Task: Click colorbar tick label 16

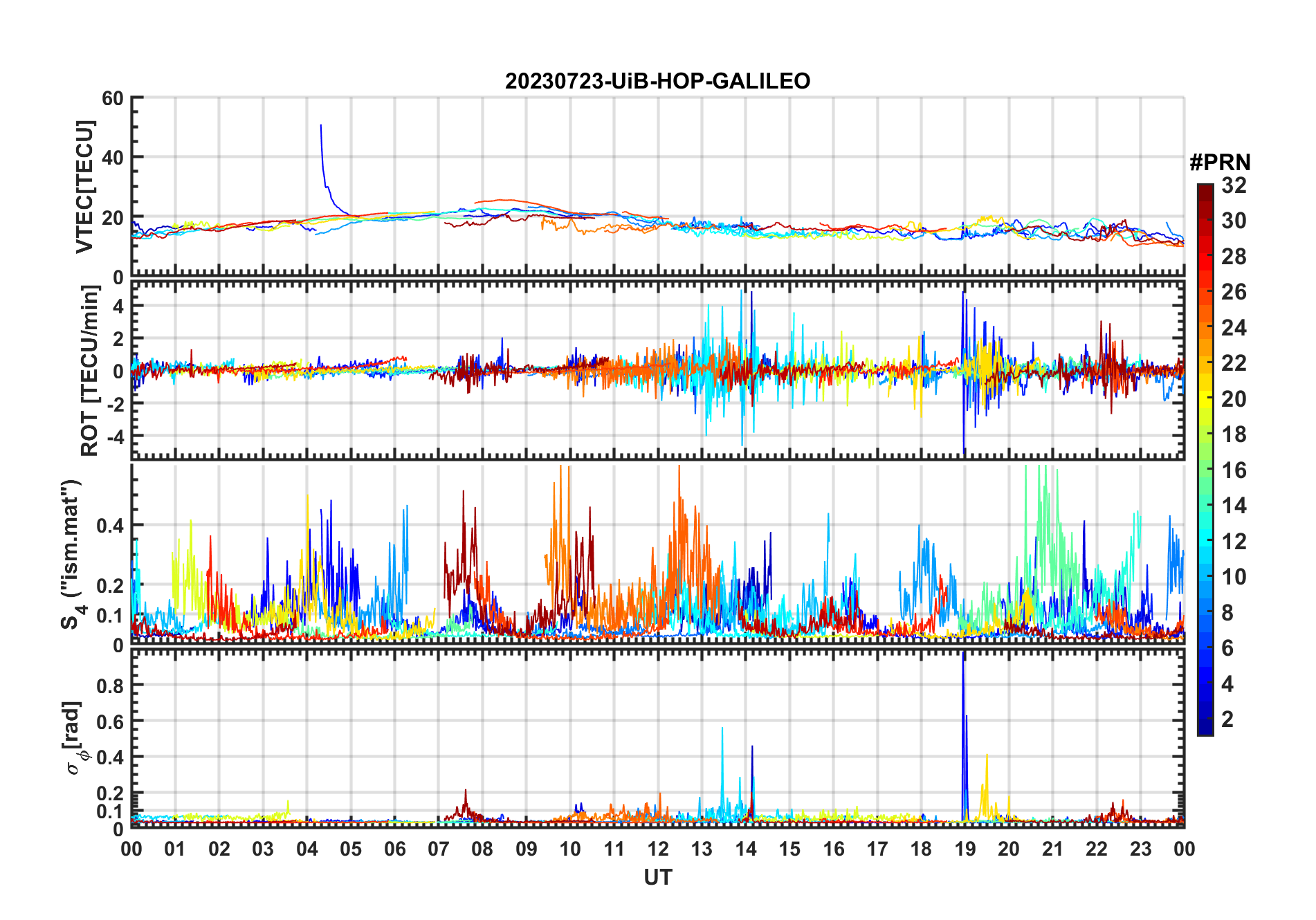Action: click(x=1234, y=470)
